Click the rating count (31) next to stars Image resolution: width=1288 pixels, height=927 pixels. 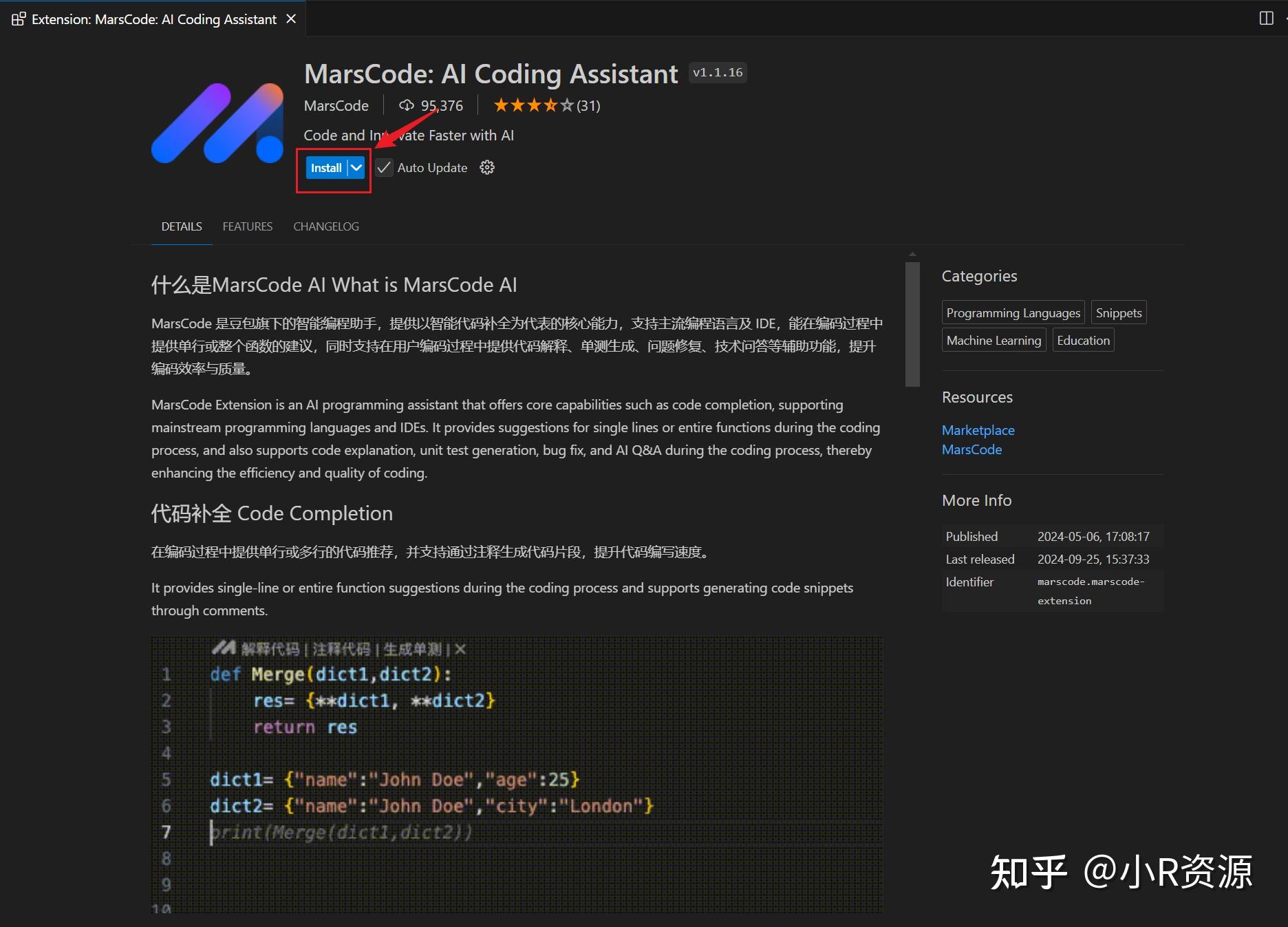tap(588, 105)
